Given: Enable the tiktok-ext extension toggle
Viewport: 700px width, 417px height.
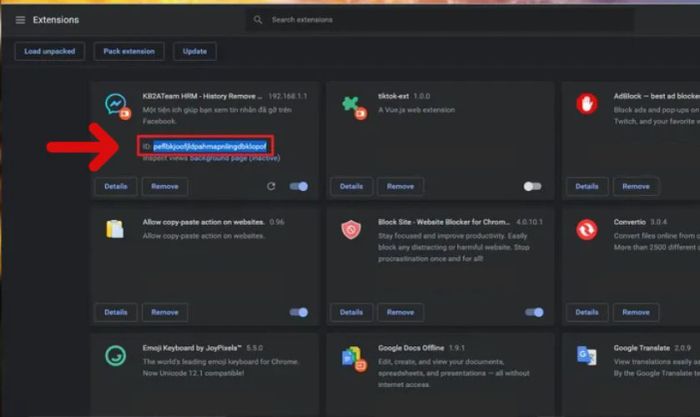Looking at the screenshot, I should [x=533, y=186].
